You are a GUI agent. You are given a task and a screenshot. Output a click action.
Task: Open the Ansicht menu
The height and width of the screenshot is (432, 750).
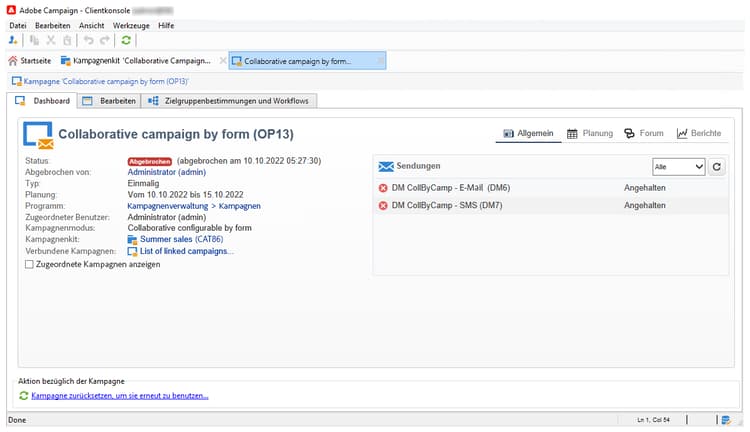(x=91, y=25)
